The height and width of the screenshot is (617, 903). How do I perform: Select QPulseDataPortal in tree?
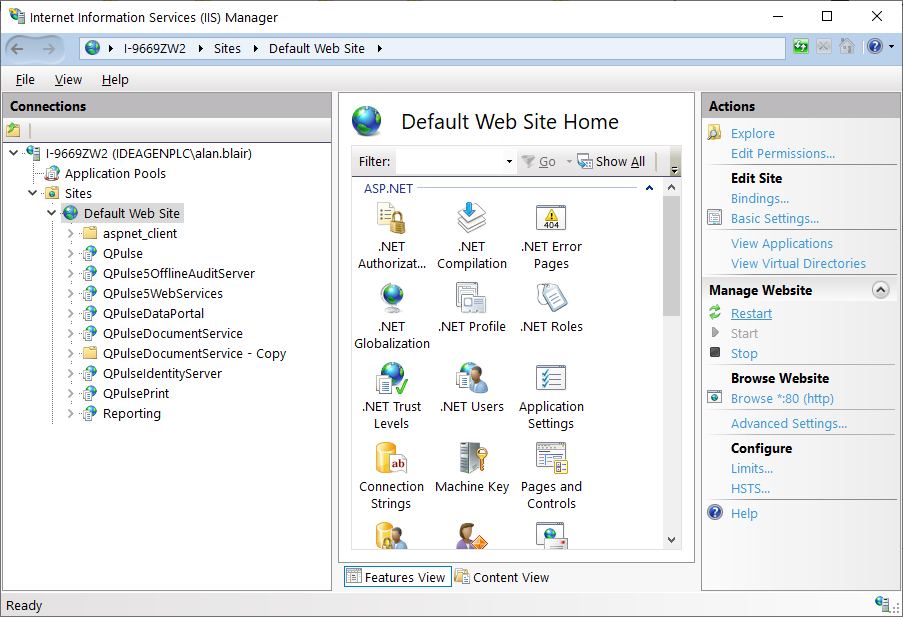[x=153, y=313]
